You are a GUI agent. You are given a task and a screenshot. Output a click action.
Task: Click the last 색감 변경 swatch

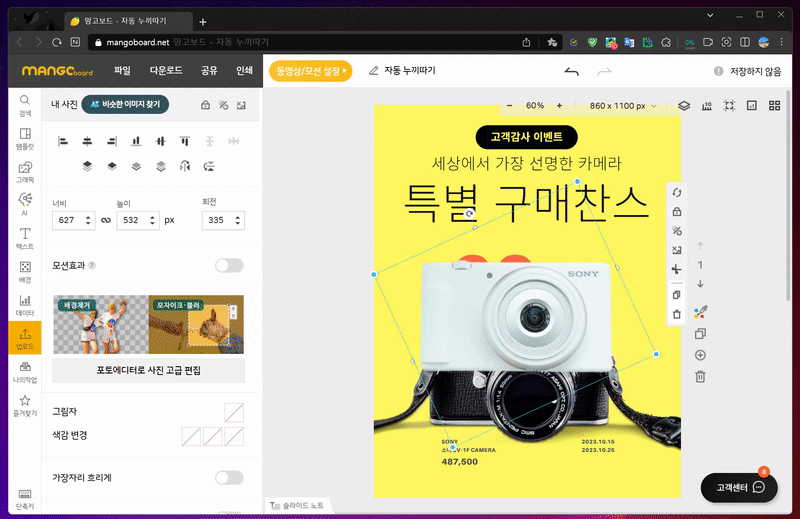tap(234, 436)
